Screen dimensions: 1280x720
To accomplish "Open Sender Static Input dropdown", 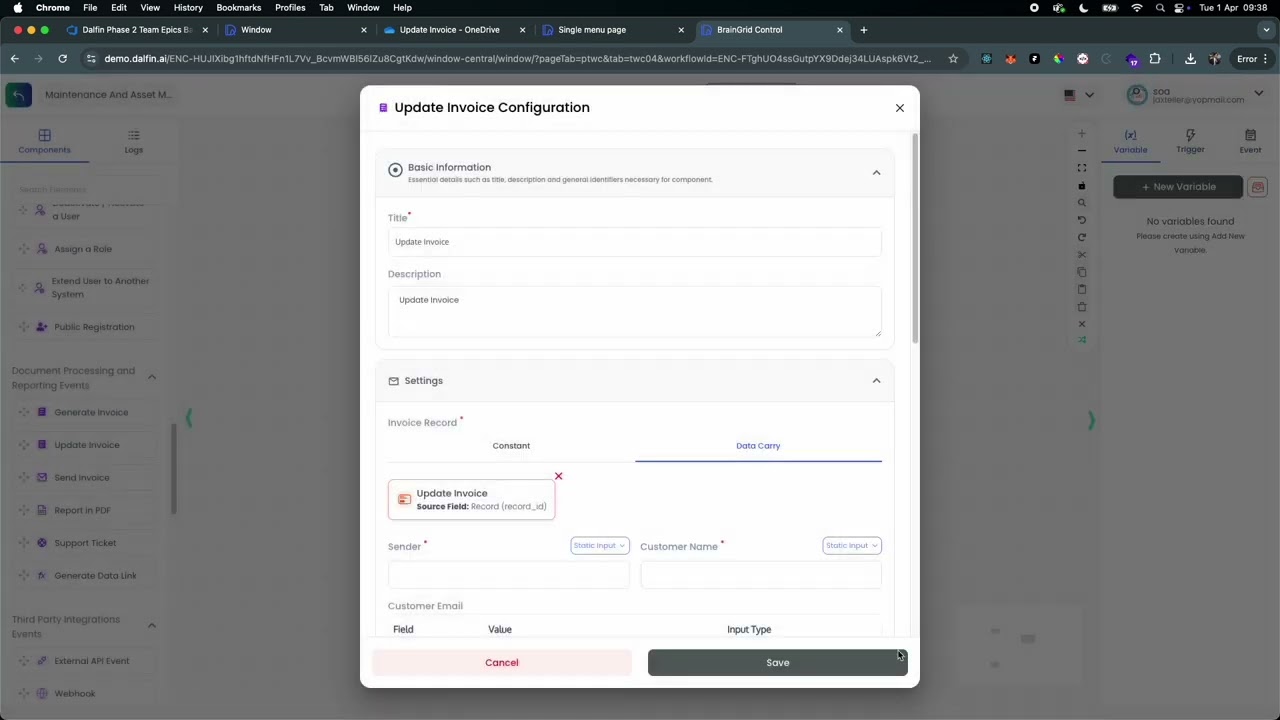I will [600, 546].
